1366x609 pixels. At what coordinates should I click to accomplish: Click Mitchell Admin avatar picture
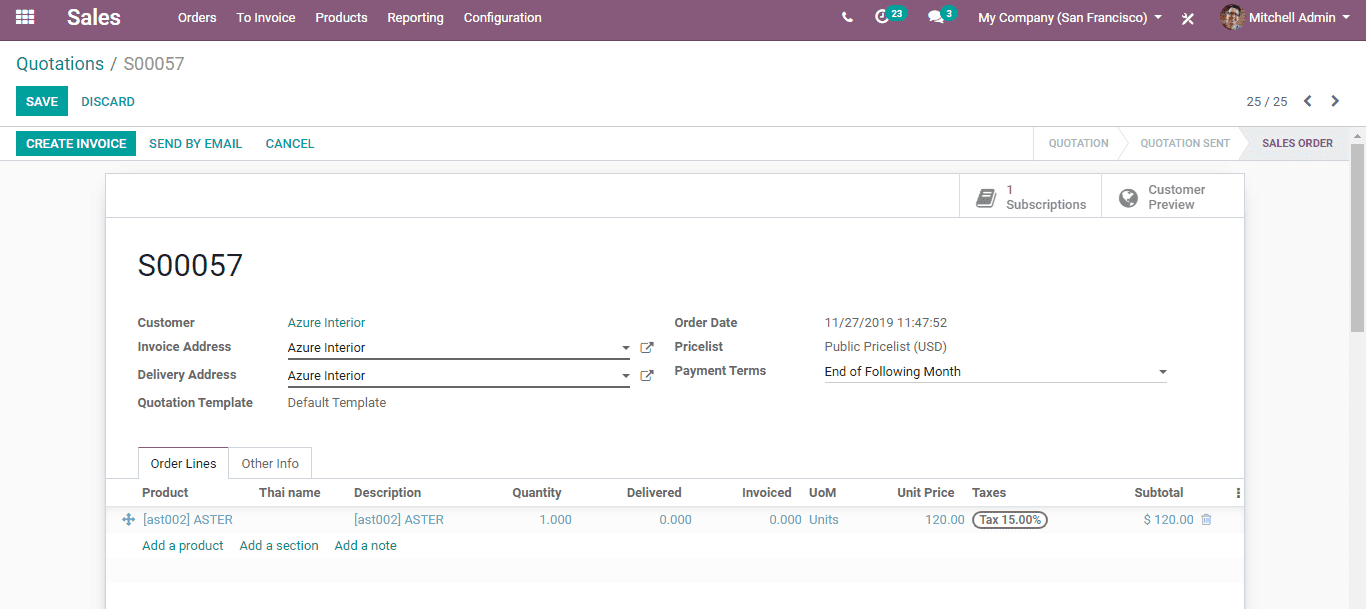(1232, 17)
